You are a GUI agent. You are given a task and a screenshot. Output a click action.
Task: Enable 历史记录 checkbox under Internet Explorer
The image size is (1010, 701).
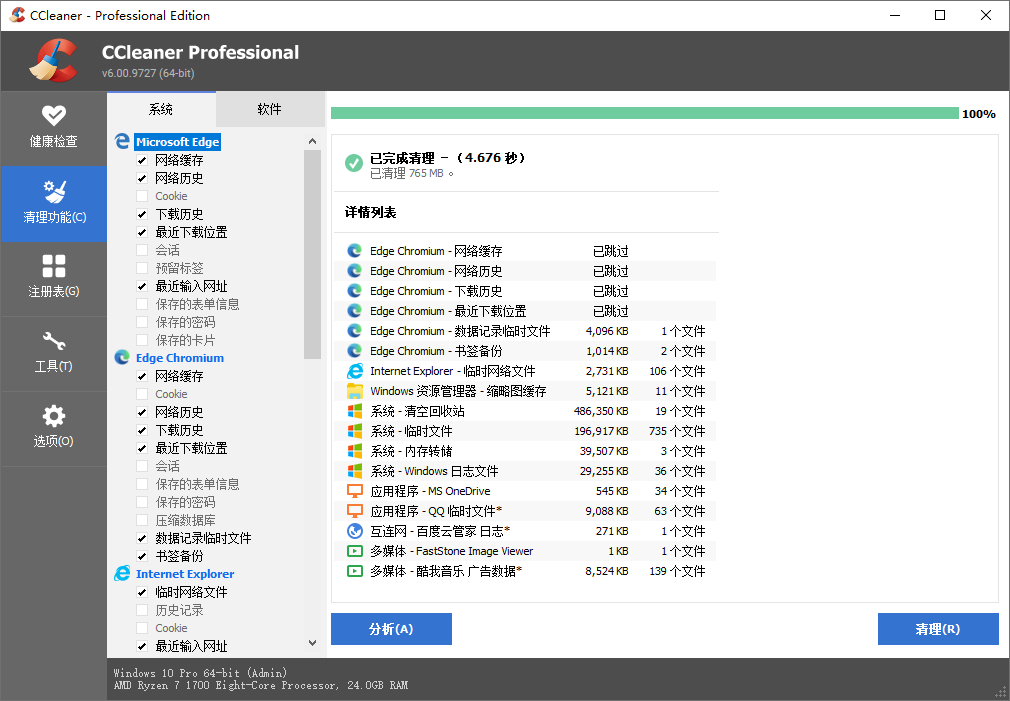[142, 610]
